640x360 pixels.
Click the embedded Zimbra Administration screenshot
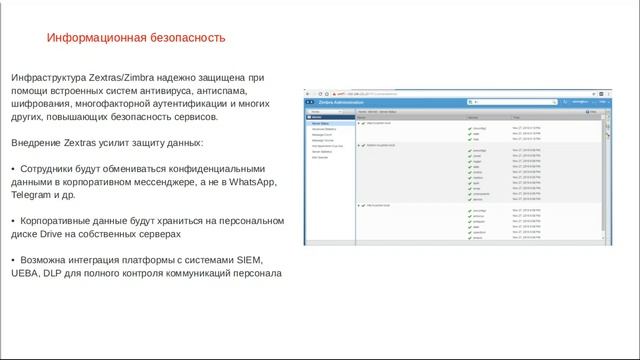pyautogui.click(x=458, y=167)
